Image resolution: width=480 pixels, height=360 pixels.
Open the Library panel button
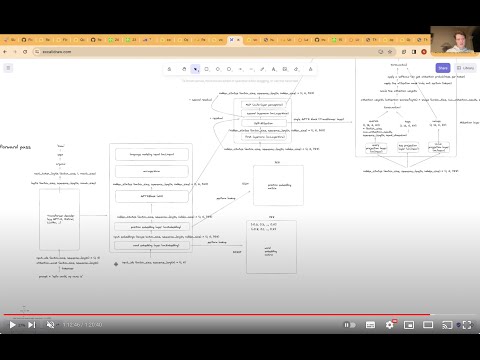465,68
